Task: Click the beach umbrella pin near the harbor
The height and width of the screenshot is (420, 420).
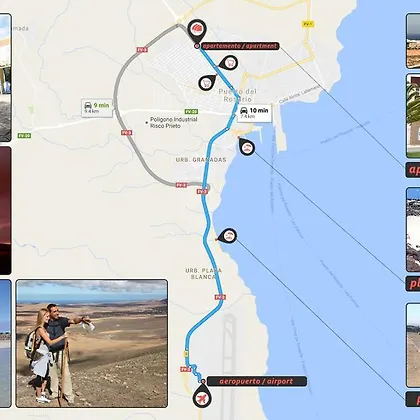Action: 247,147
